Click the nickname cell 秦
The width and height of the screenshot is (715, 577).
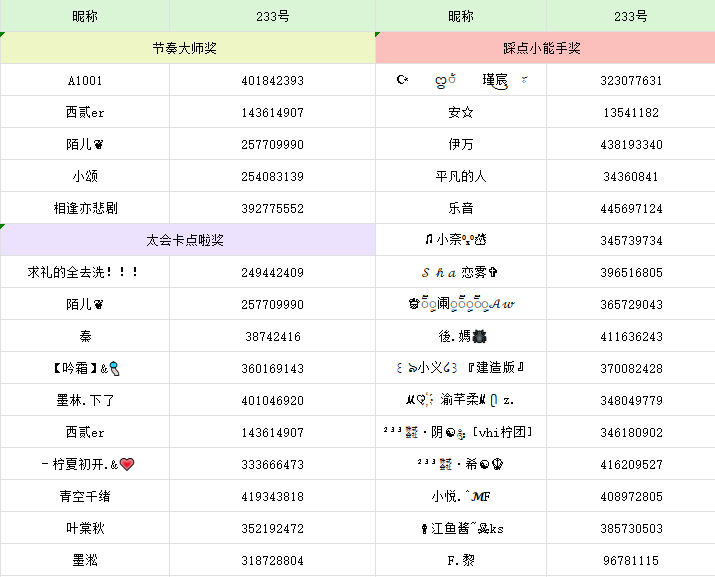click(x=85, y=336)
